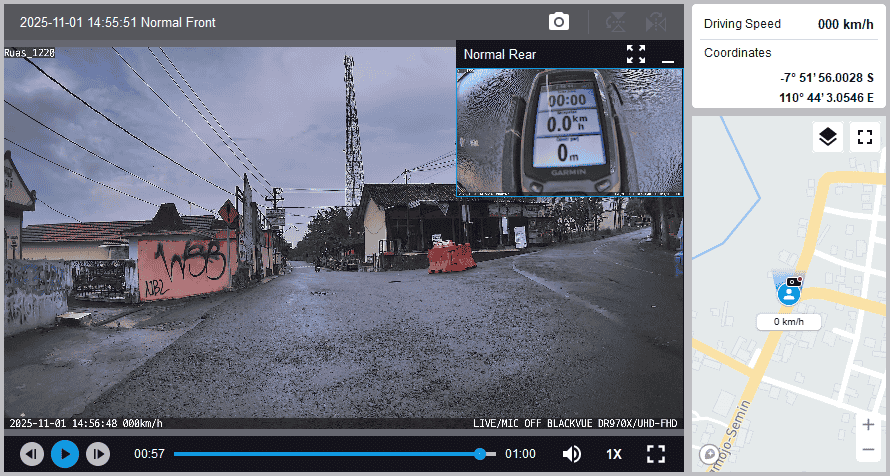This screenshot has height=476, width=890.
Task: Change the 1X playback speed
Action: (x=614, y=454)
